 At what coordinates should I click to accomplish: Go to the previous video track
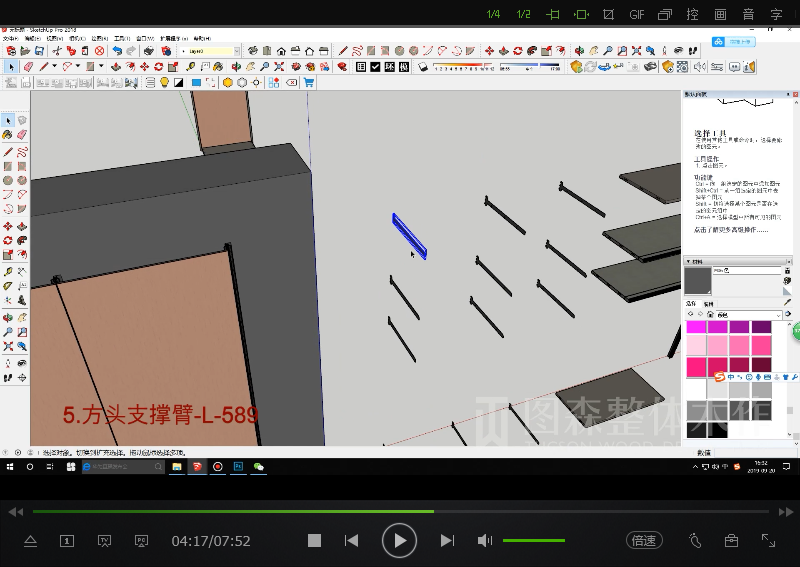click(351, 541)
